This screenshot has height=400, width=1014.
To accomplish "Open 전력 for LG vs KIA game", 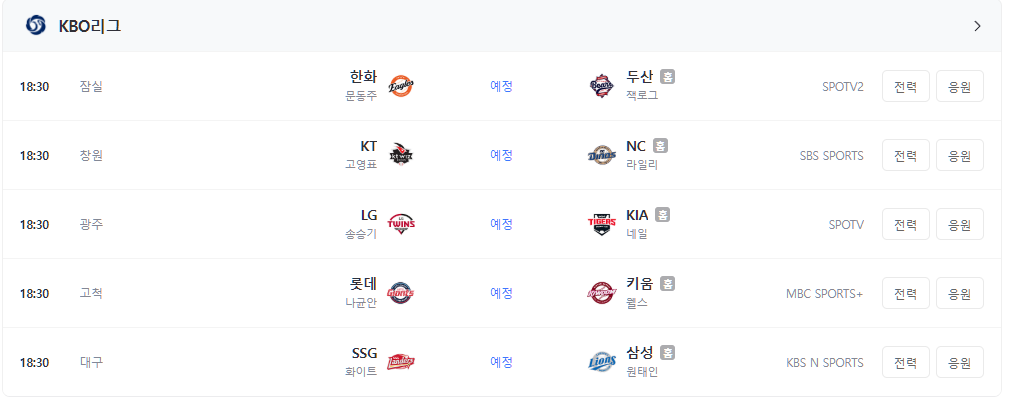I will tap(905, 224).
